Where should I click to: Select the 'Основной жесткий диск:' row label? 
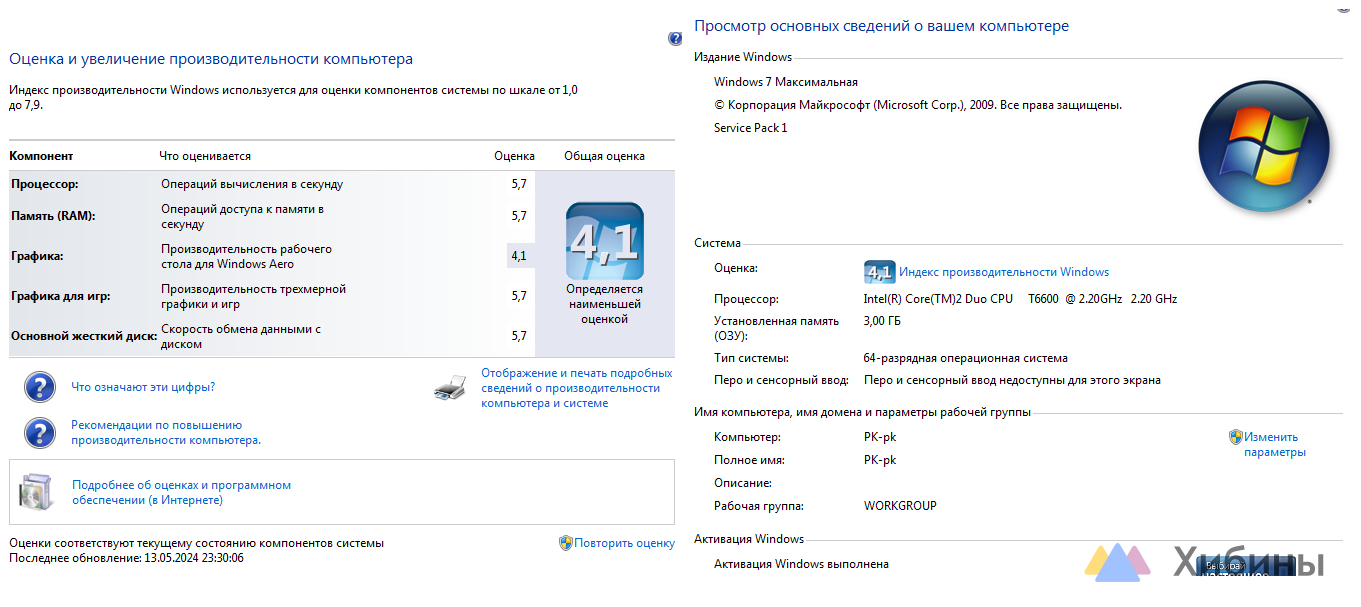point(84,336)
